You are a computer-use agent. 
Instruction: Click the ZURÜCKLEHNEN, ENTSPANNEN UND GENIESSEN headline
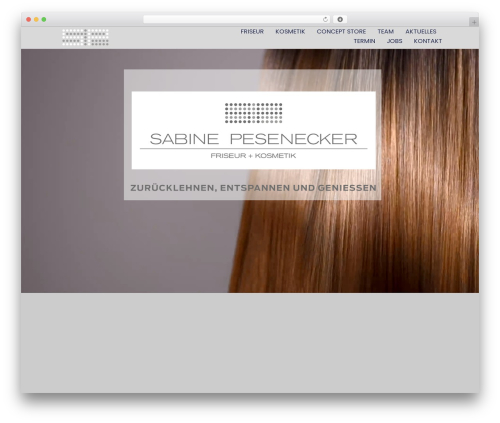[253, 188]
